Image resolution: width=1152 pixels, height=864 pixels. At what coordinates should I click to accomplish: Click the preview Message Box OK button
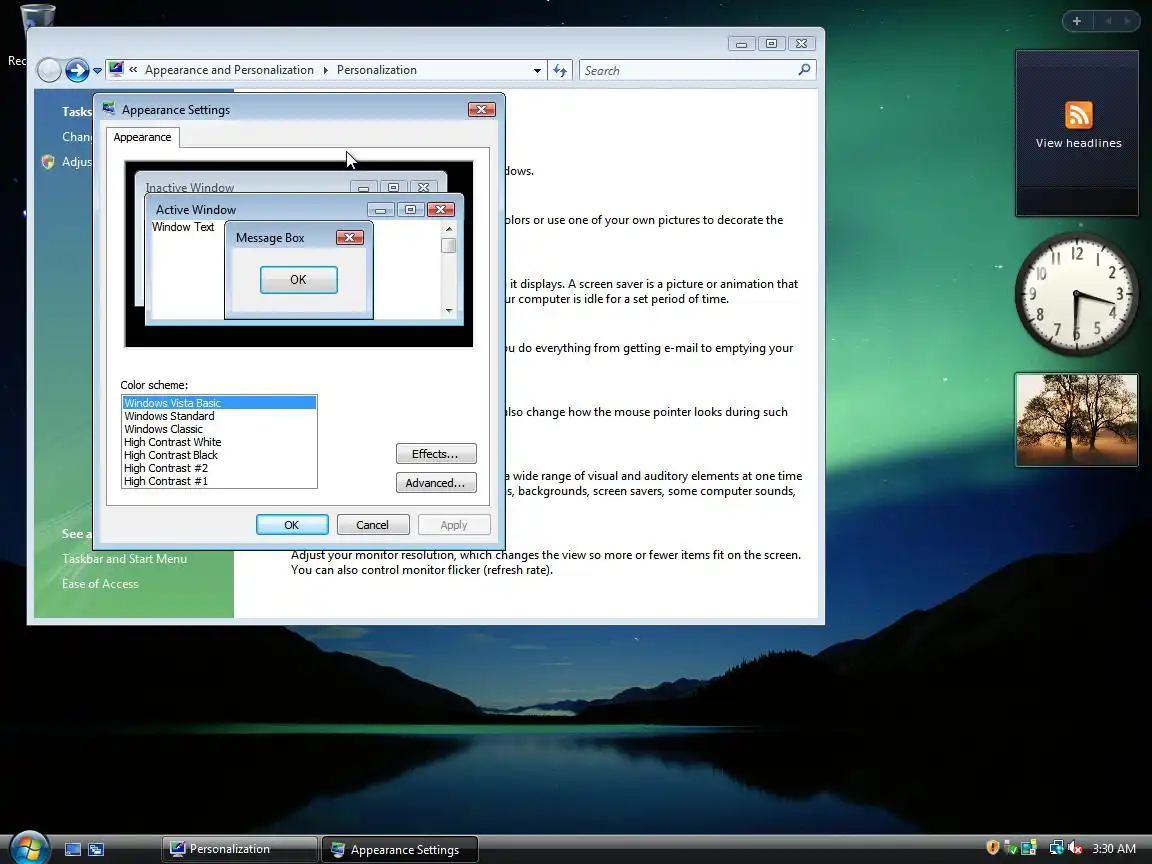click(298, 280)
